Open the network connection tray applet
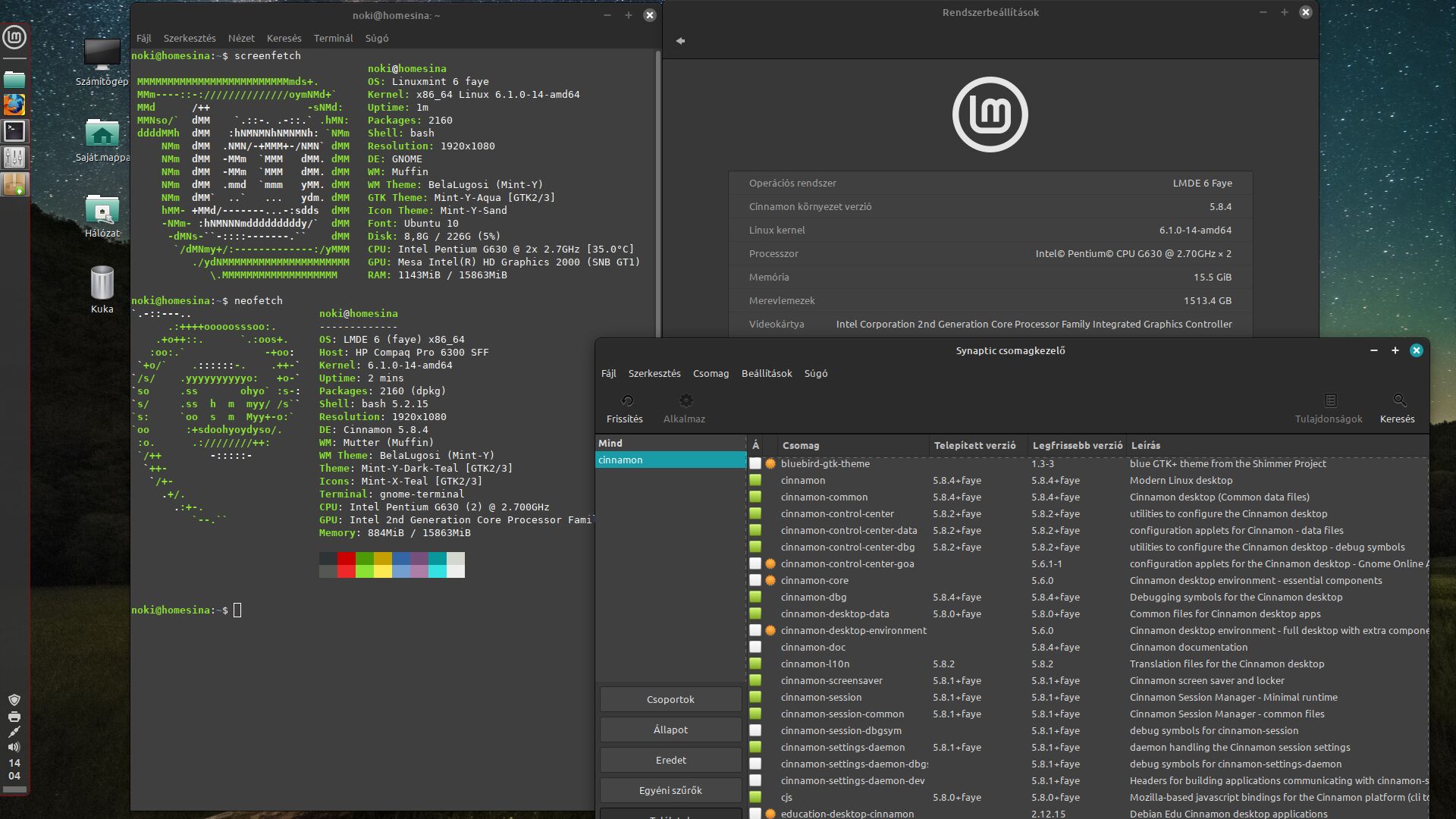This screenshot has height=819, width=1456. [x=14, y=732]
